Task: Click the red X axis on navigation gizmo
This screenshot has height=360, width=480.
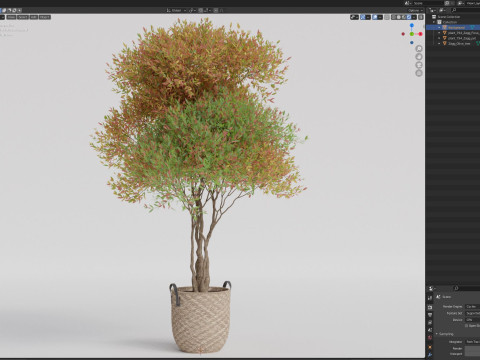Action: tap(420, 34)
